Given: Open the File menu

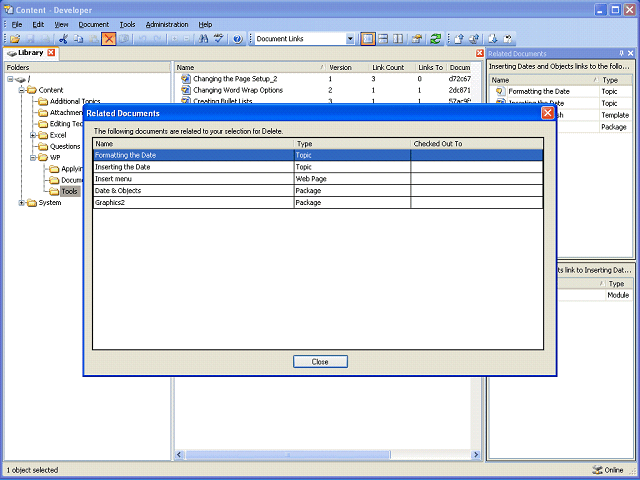Looking at the screenshot, I should pos(17,24).
